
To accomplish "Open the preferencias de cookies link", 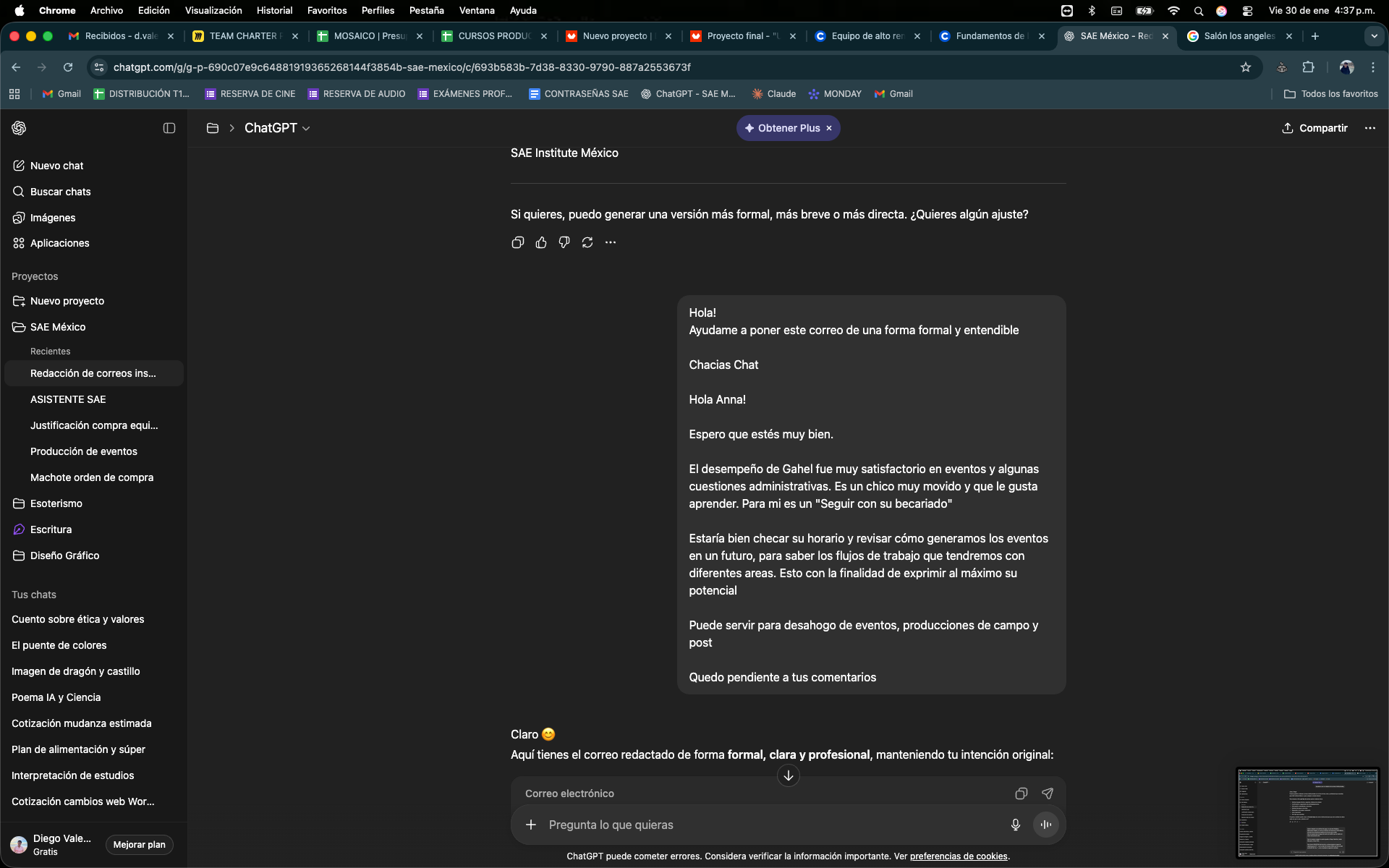I will click(x=958, y=856).
